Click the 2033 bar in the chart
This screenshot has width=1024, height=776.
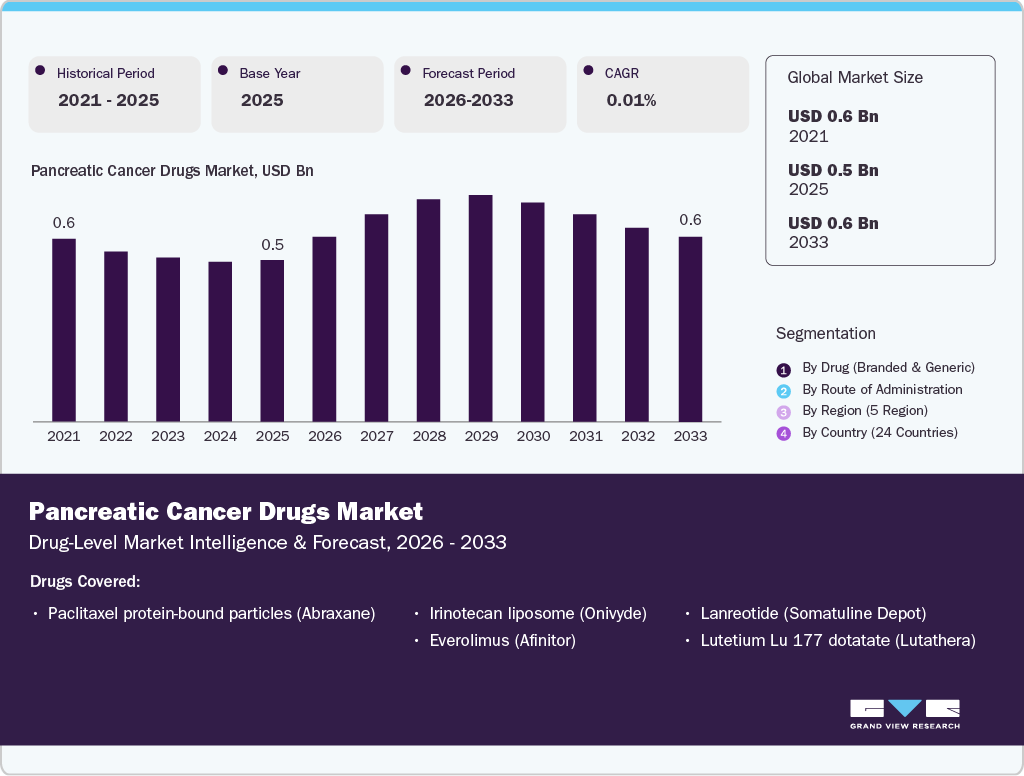click(690, 329)
